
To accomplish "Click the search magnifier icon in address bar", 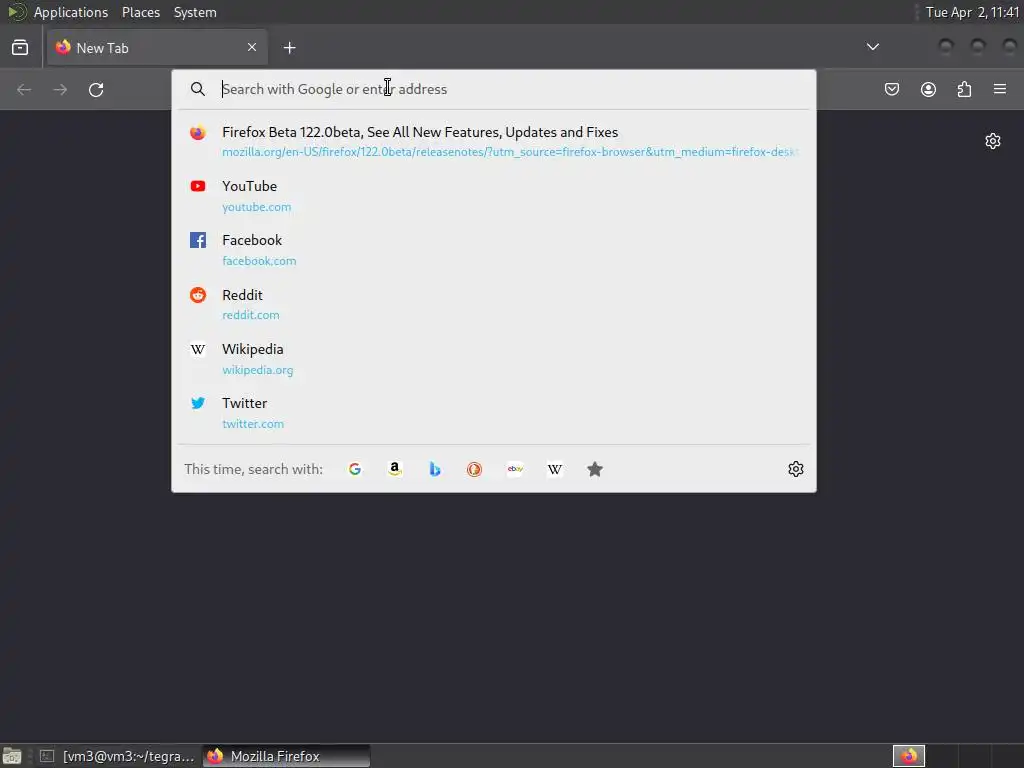I will (x=198, y=89).
